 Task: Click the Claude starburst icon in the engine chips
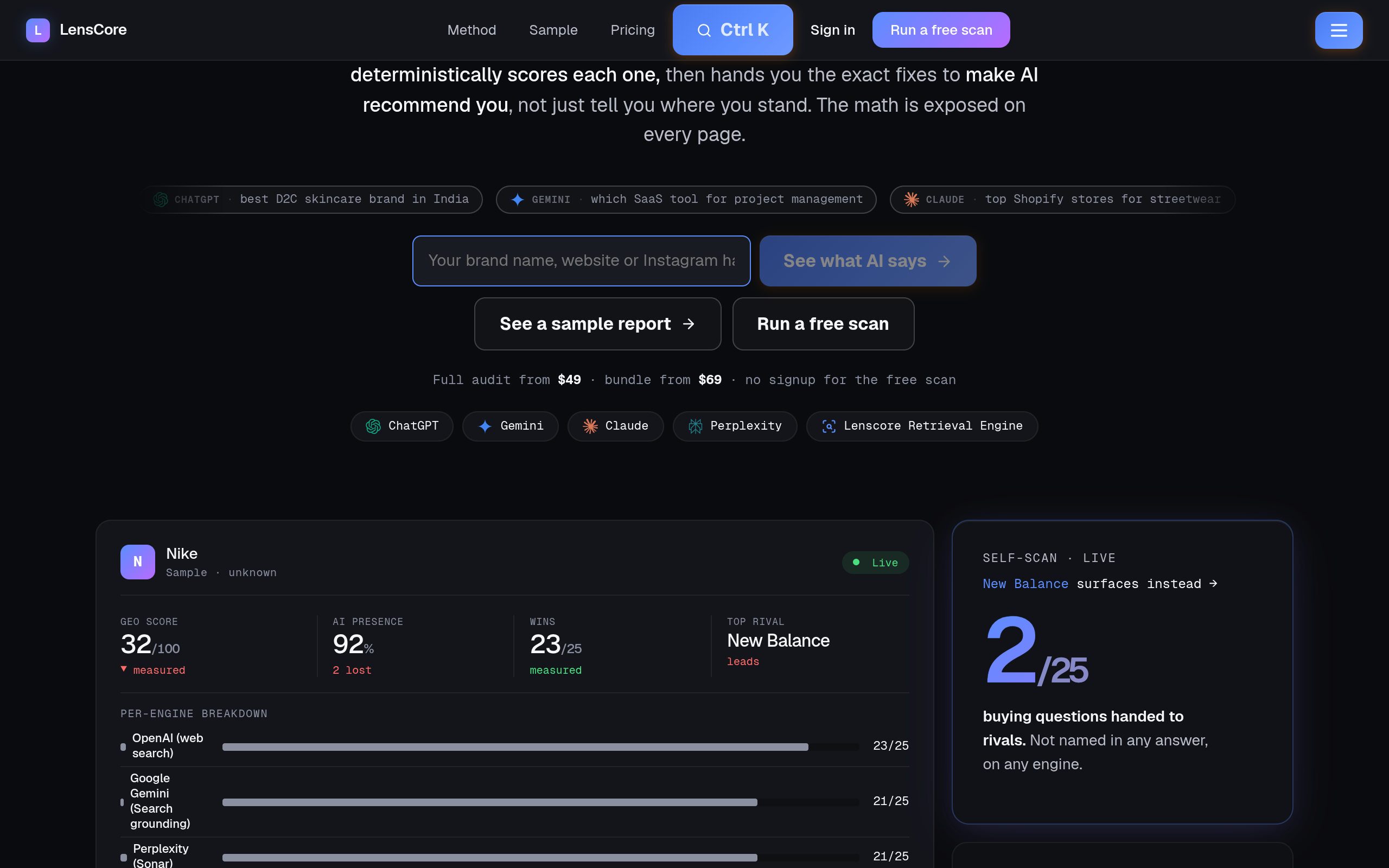[590, 426]
